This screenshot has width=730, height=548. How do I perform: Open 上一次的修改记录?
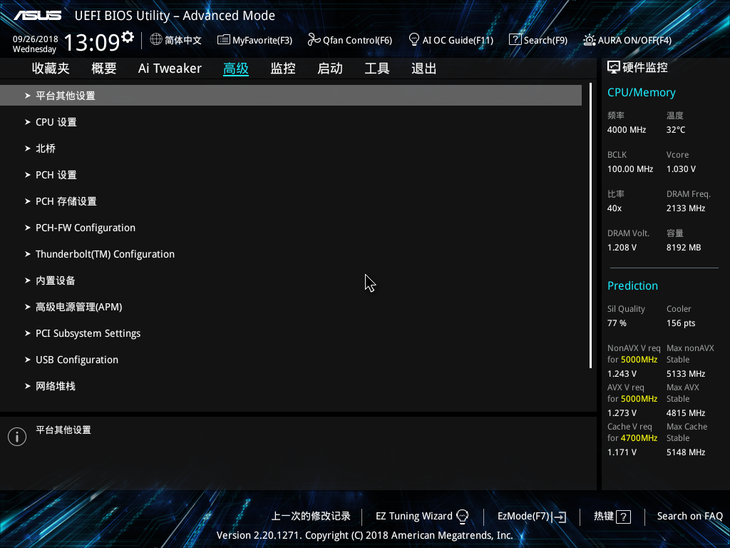[311, 516]
